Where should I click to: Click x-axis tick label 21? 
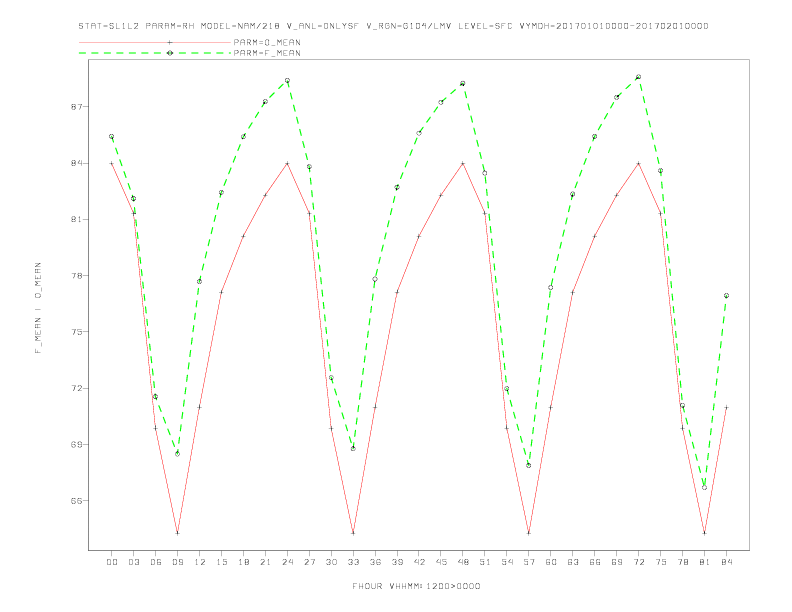tap(265, 562)
